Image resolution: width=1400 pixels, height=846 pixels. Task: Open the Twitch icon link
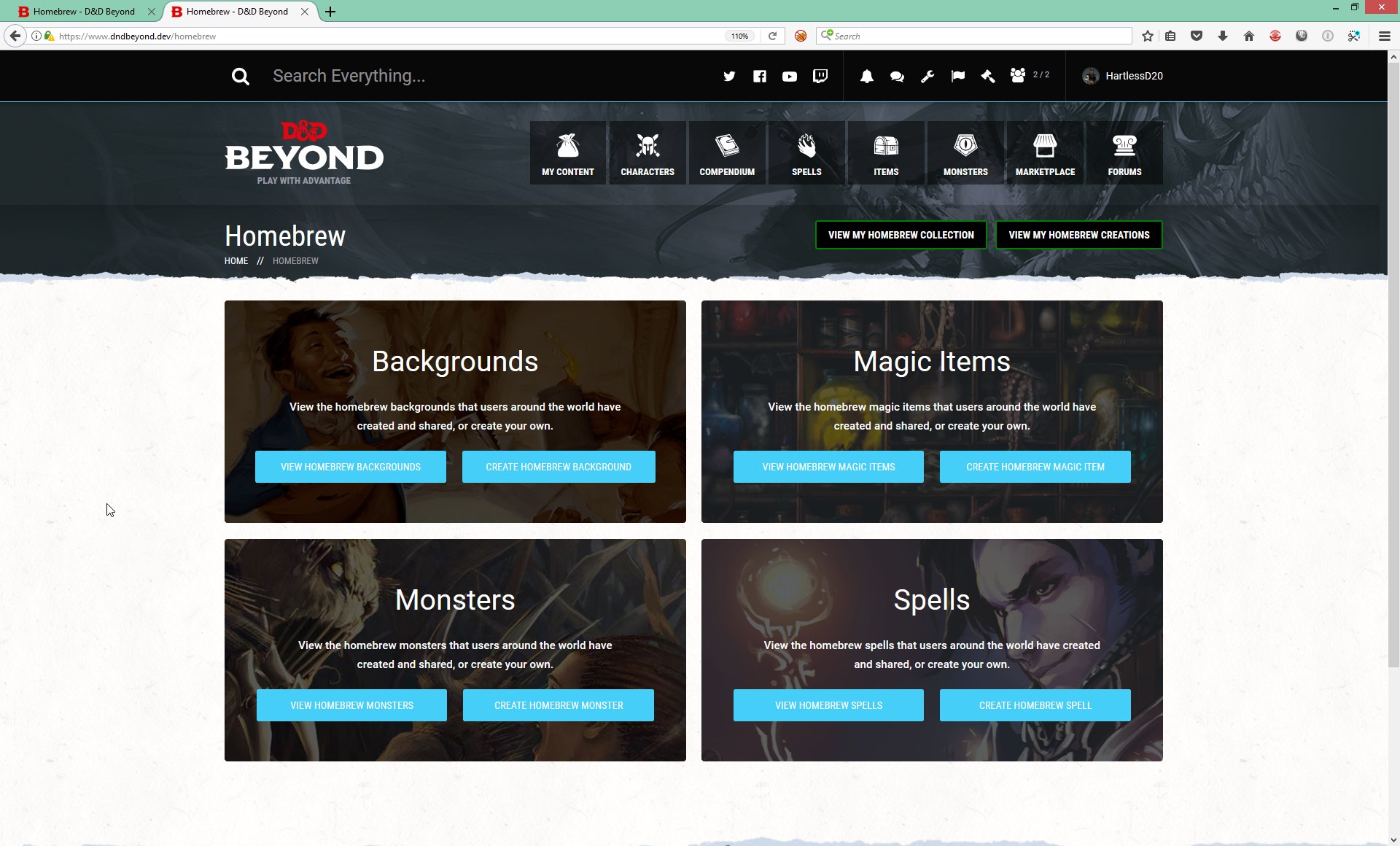820,76
